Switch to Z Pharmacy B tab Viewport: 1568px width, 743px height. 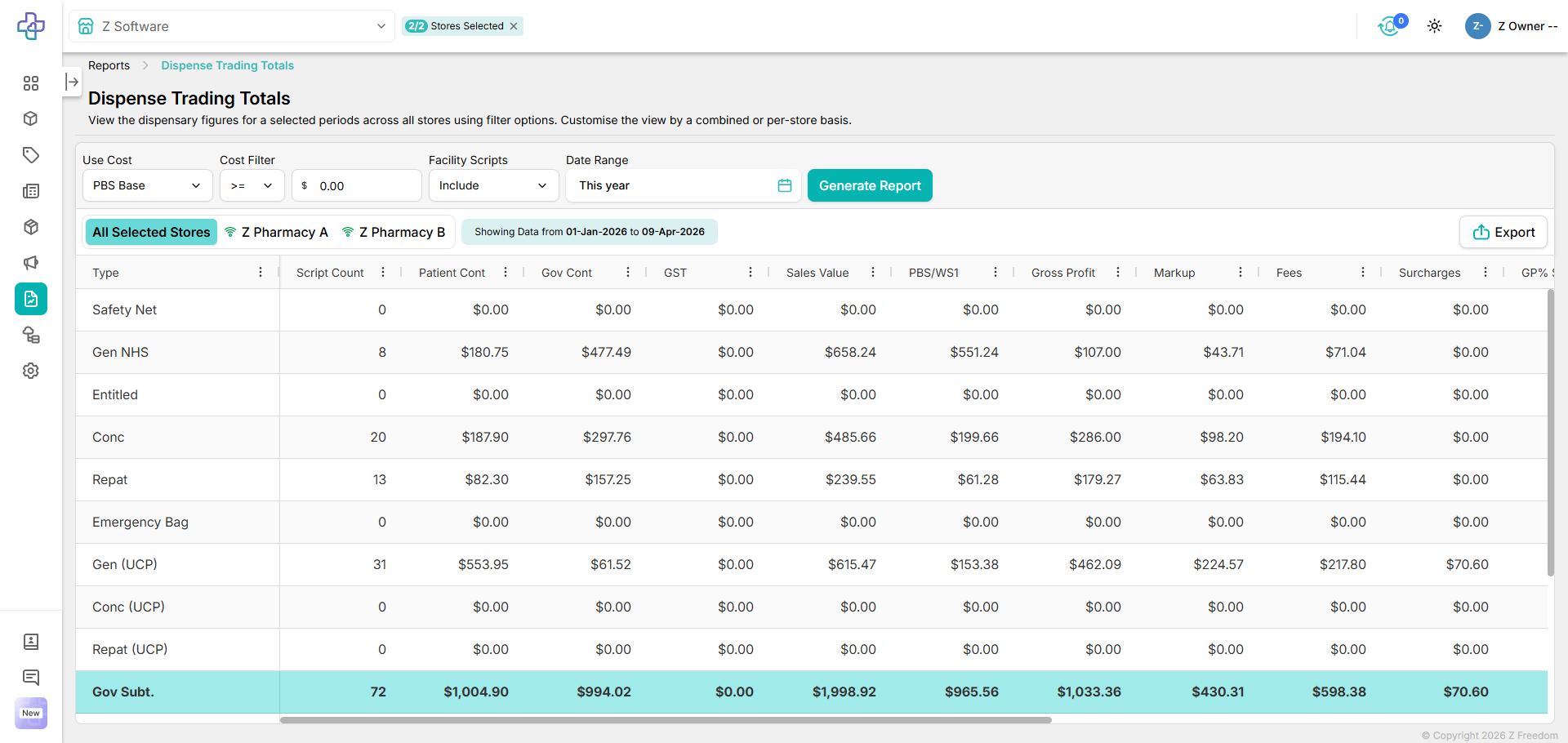tap(394, 233)
